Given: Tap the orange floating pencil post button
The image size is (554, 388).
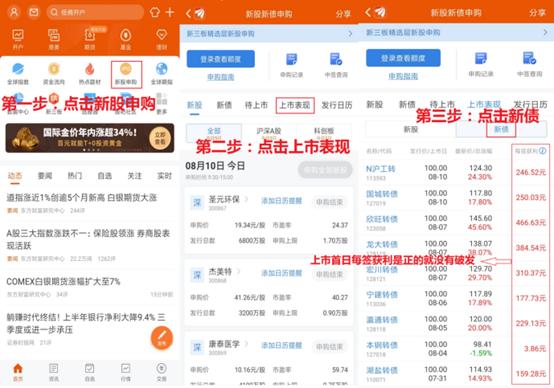Looking at the screenshot, I should 162,338.
